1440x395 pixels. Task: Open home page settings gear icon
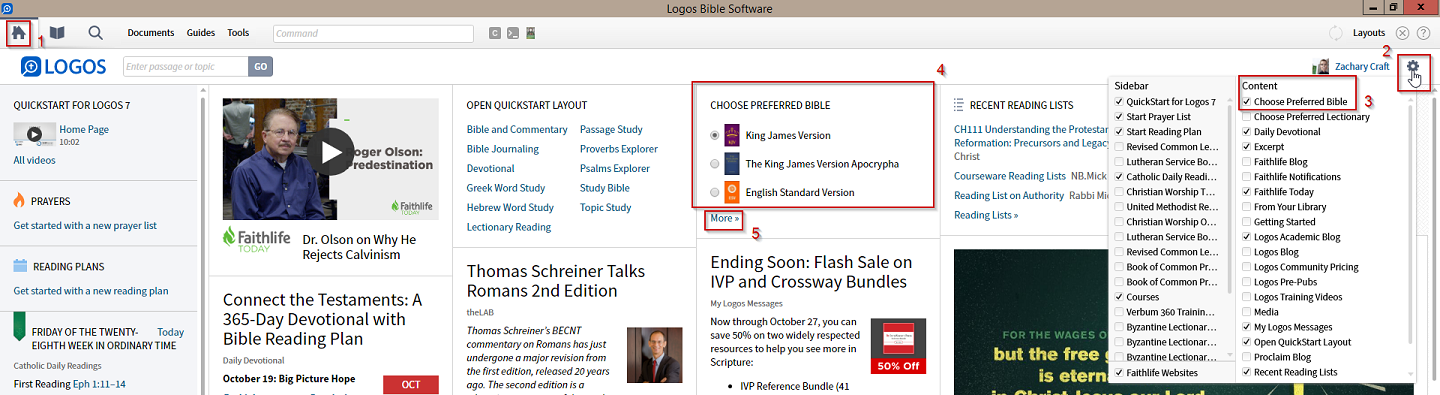pos(1413,67)
